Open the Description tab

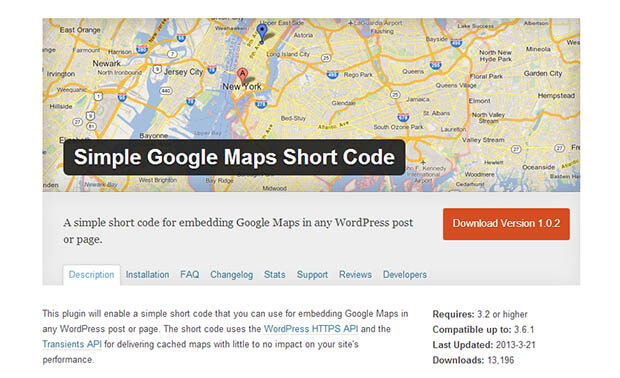(x=91, y=274)
